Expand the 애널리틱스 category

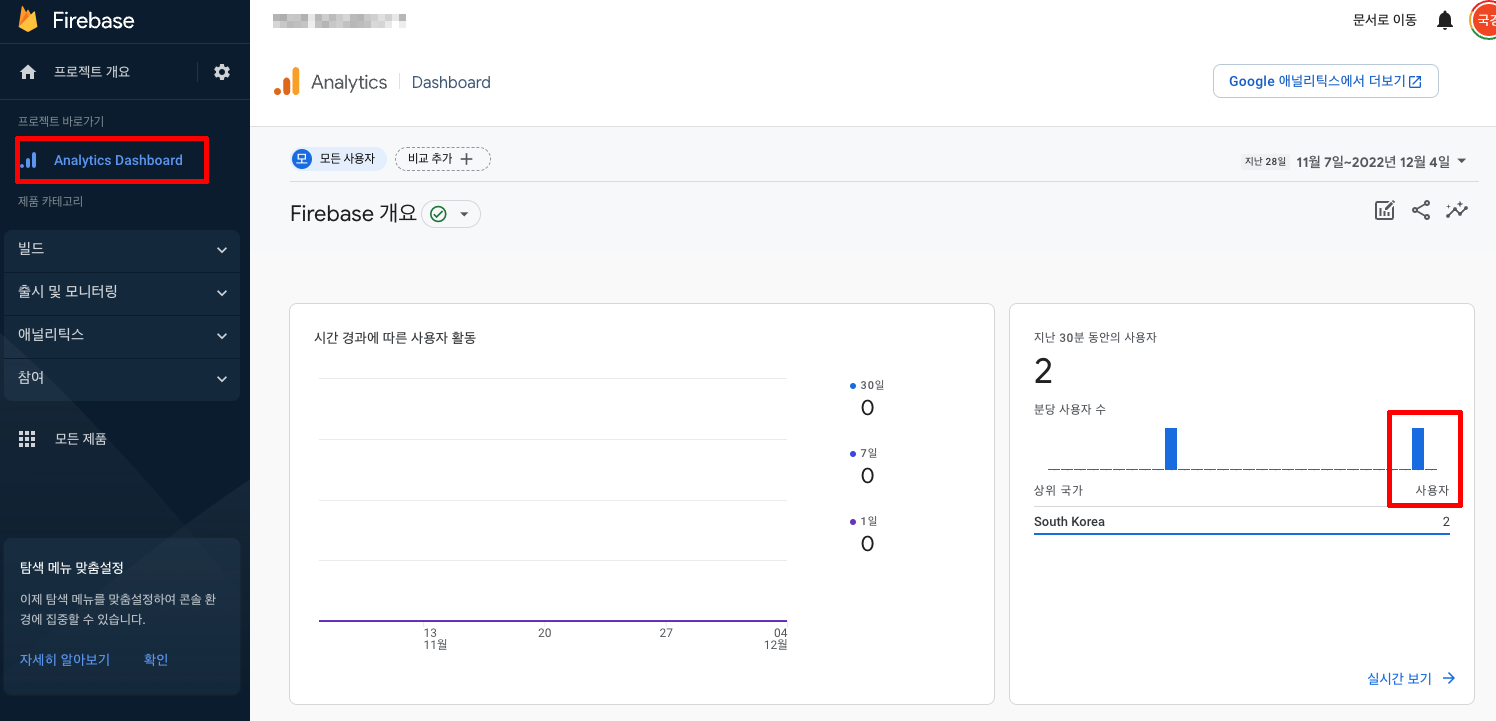point(122,336)
